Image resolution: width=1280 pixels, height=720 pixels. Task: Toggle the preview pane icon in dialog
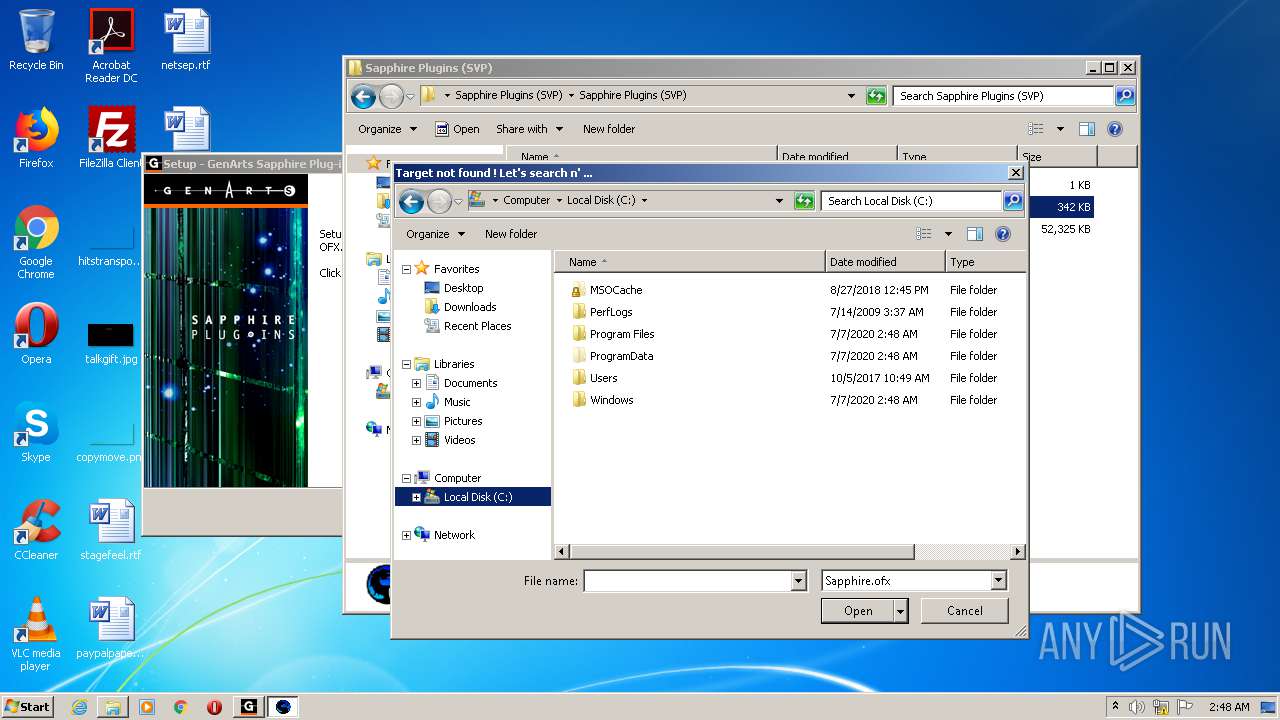click(x=975, y=234)
